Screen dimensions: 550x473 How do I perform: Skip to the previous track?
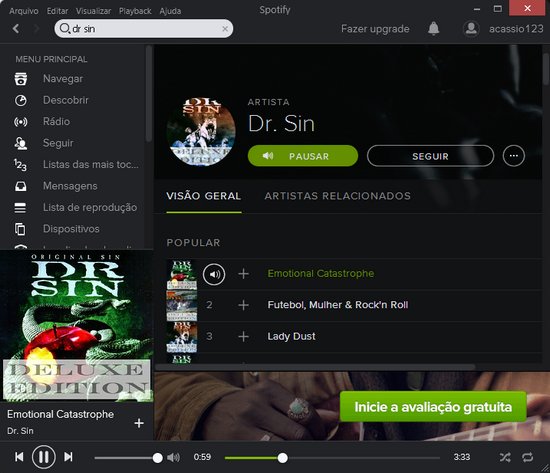tap(19, 457)
